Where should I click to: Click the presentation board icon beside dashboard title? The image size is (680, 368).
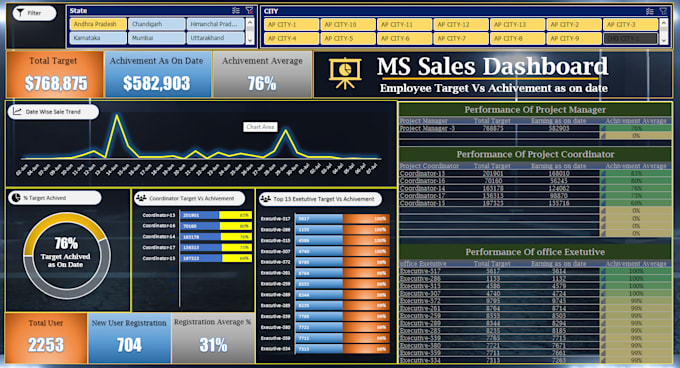click(x=345, y=74)
